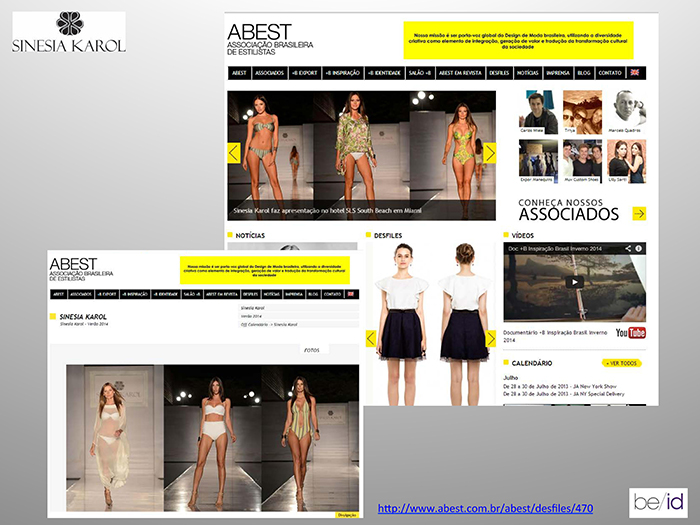The image size is (700, 525).
Task: Open NOTÍCIAS menu on the large page
Action: click(528, 73)
